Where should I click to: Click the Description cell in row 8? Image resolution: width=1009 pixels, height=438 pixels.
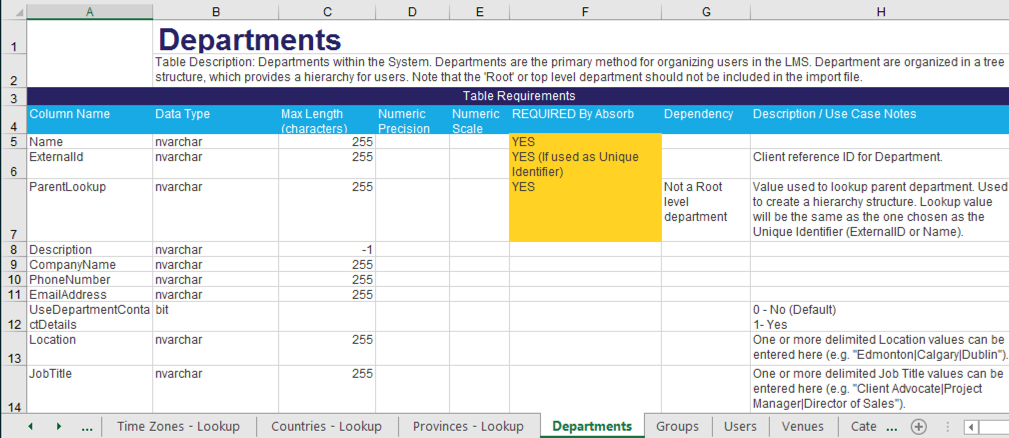click(x=89, y=250)
